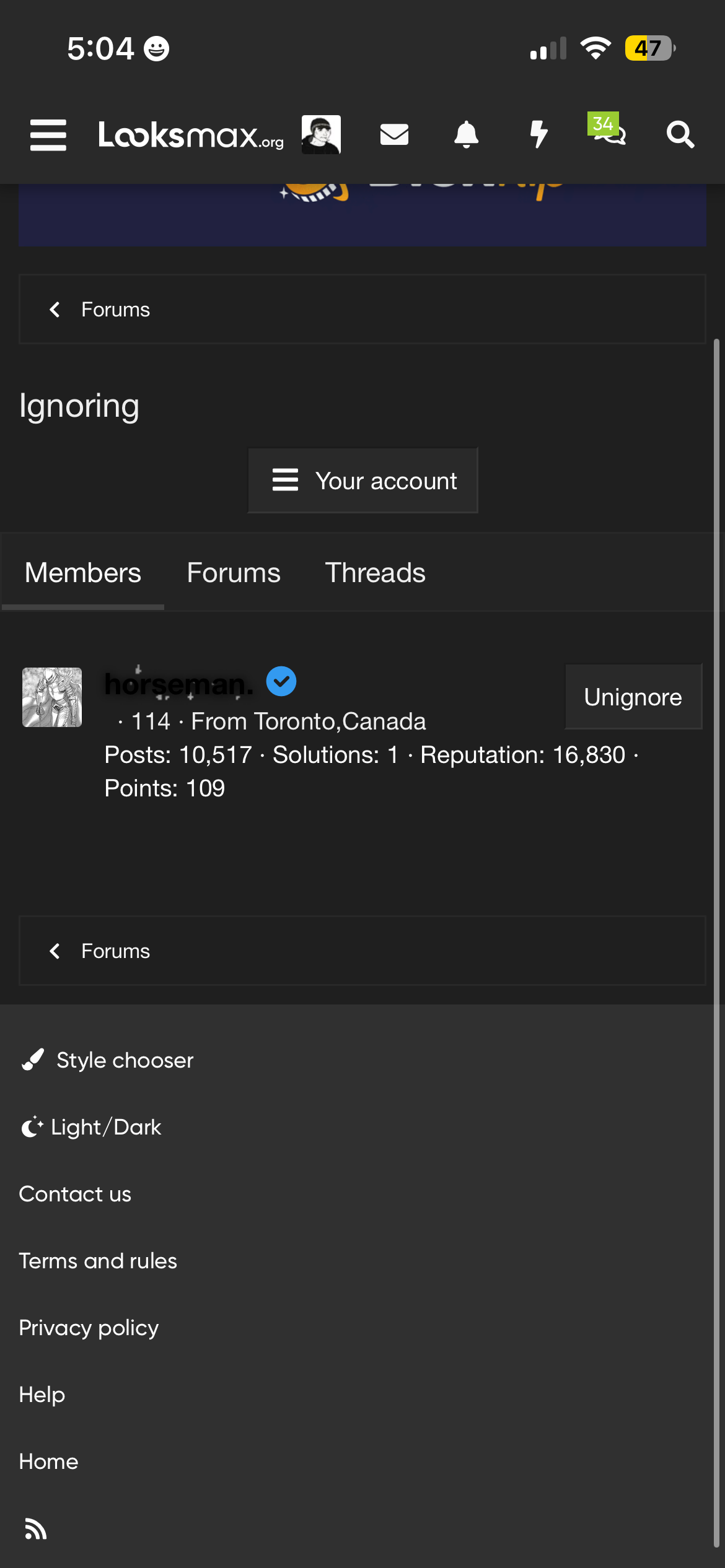Open the Terms and rules link
725x1568 pixels.
98,1261
